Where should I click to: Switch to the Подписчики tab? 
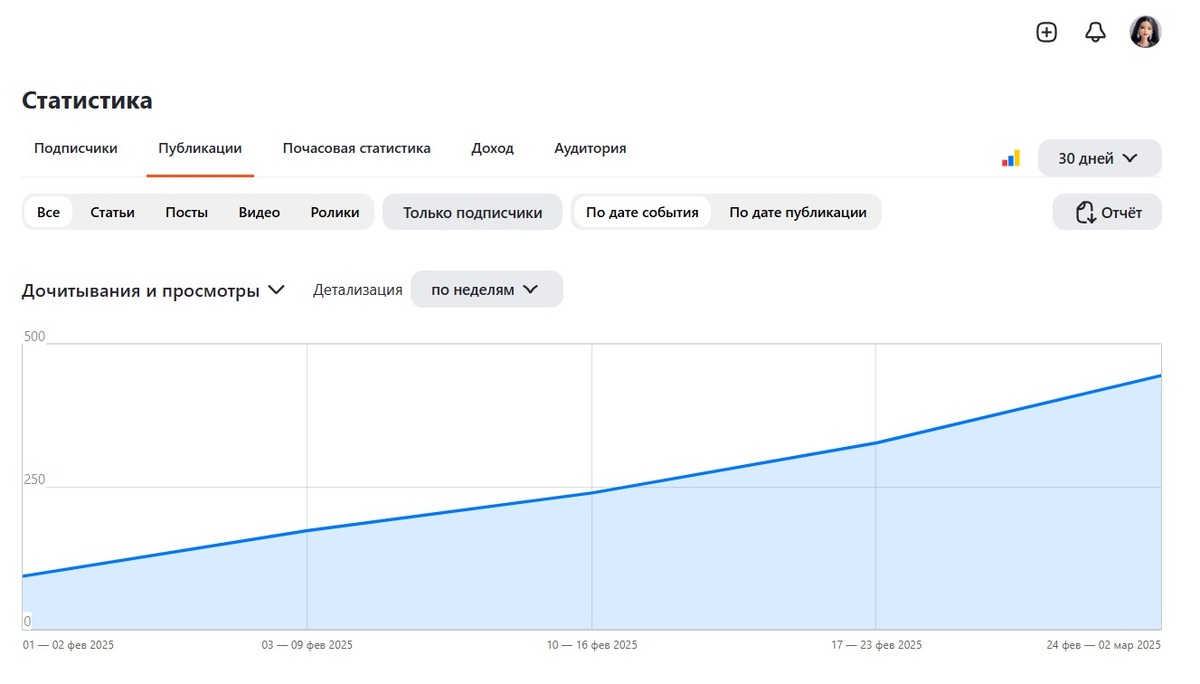(x=76, y=147)
